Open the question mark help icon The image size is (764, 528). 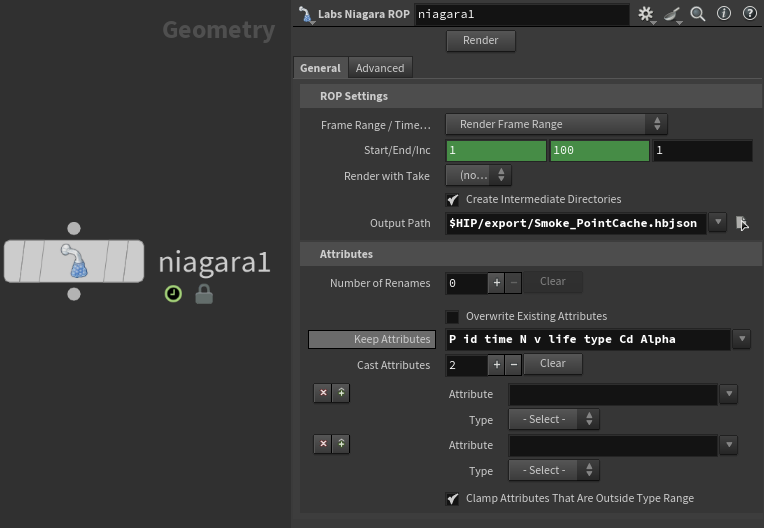point(748,14)
